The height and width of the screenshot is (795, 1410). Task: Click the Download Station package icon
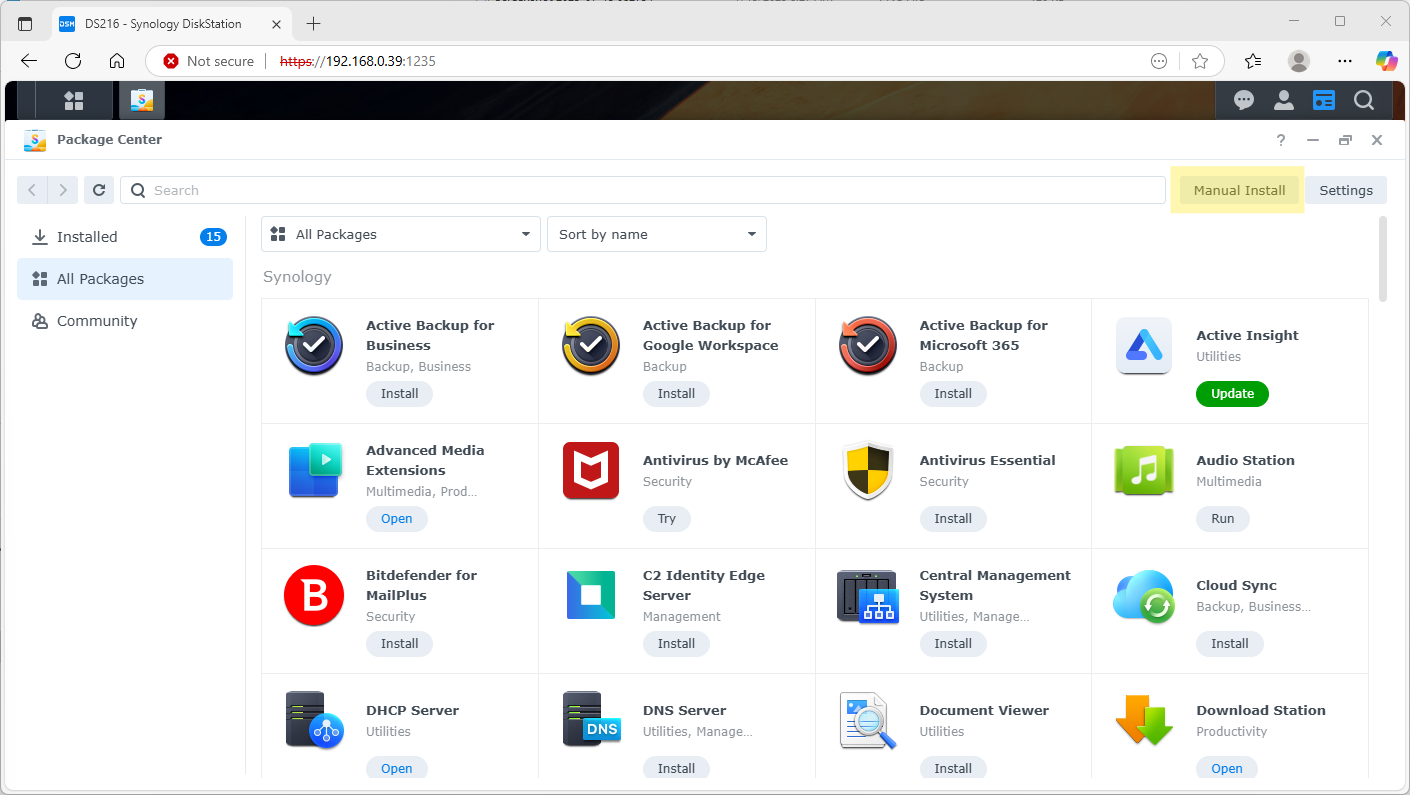click(1143, 720)
